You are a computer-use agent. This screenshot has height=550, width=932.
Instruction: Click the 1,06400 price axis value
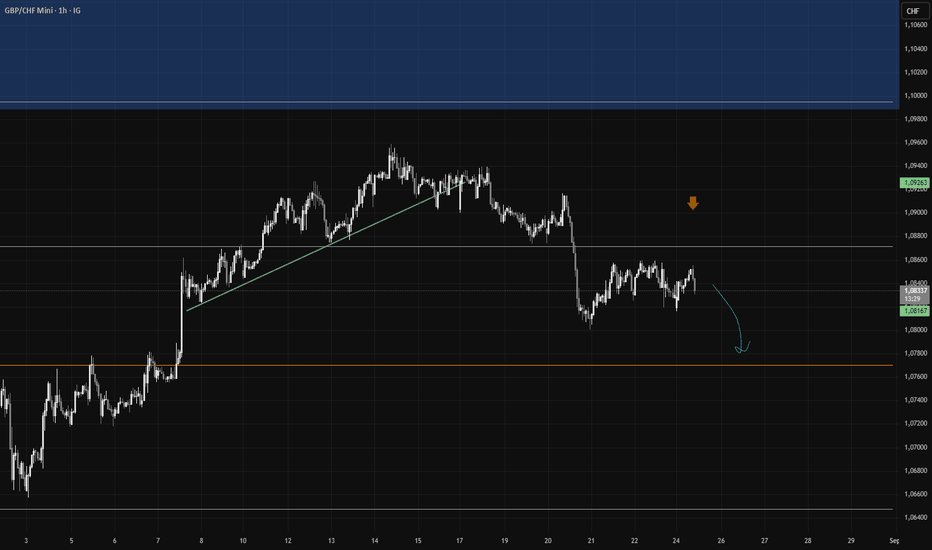(x=915, y=517)
